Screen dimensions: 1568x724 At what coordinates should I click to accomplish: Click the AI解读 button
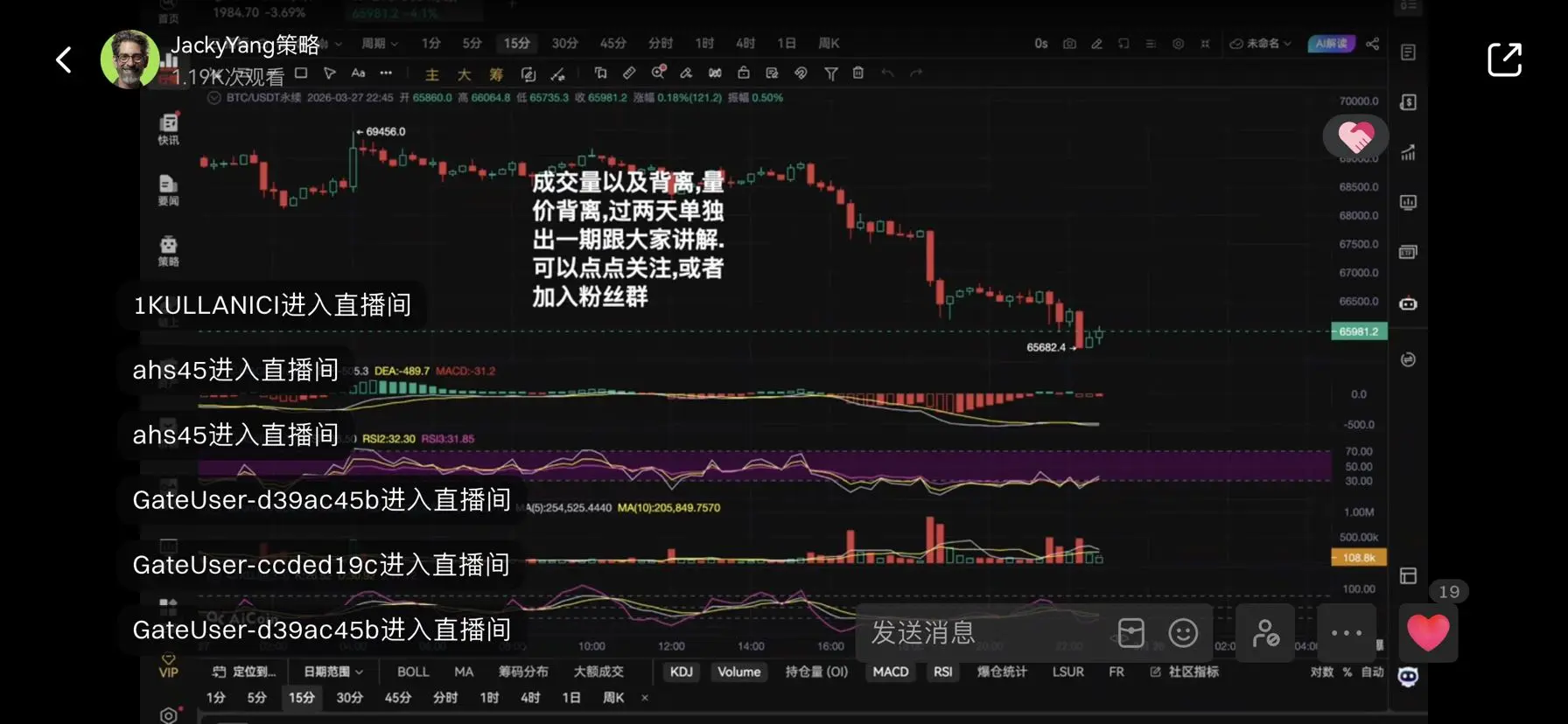point(1331,43)
